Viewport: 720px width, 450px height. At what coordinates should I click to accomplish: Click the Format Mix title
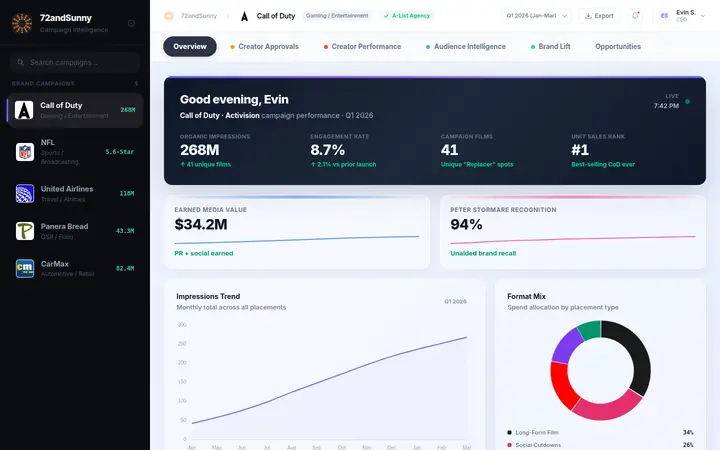[x=526, y=297]
